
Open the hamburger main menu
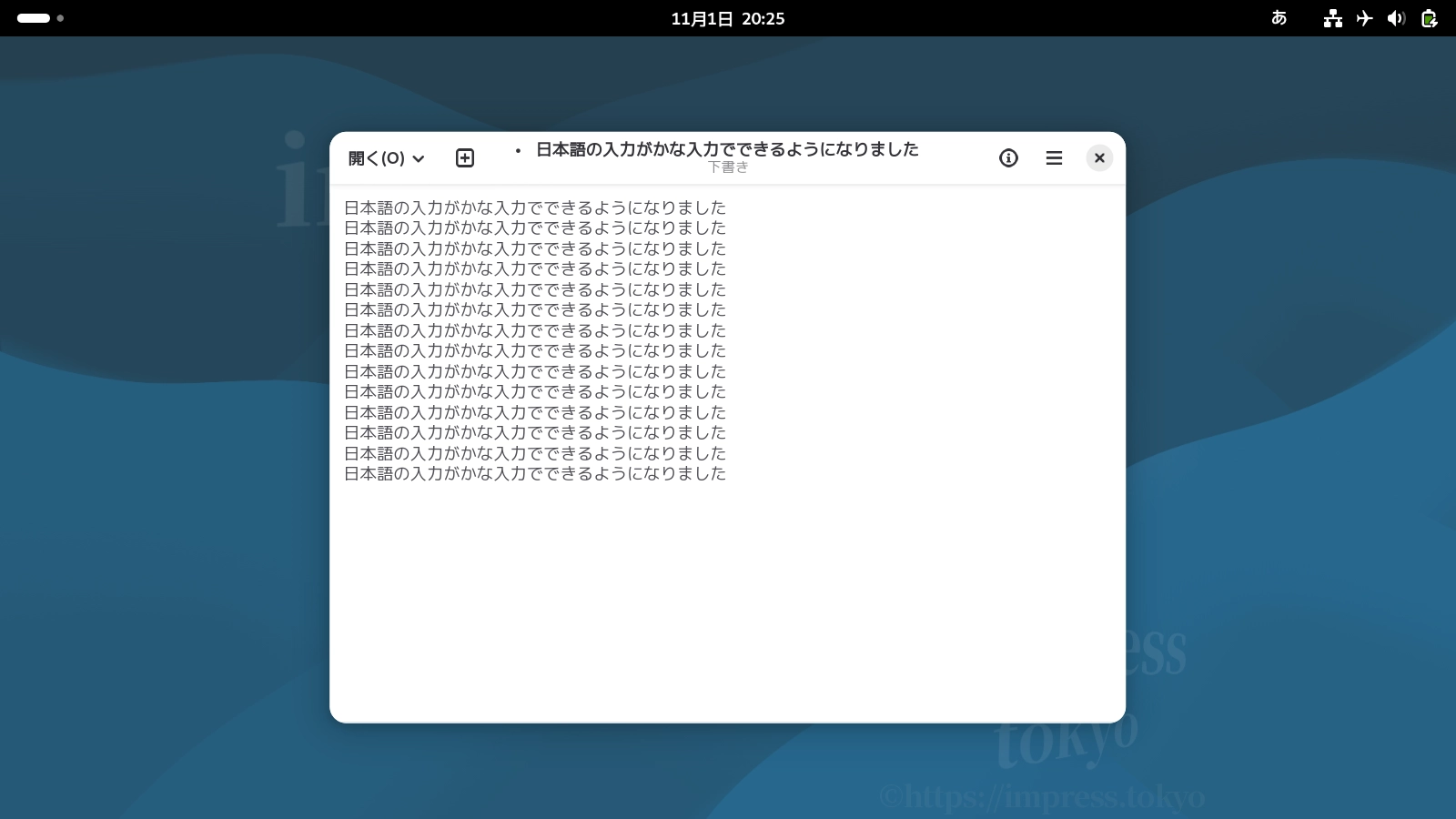click(x=1054, y=158)
